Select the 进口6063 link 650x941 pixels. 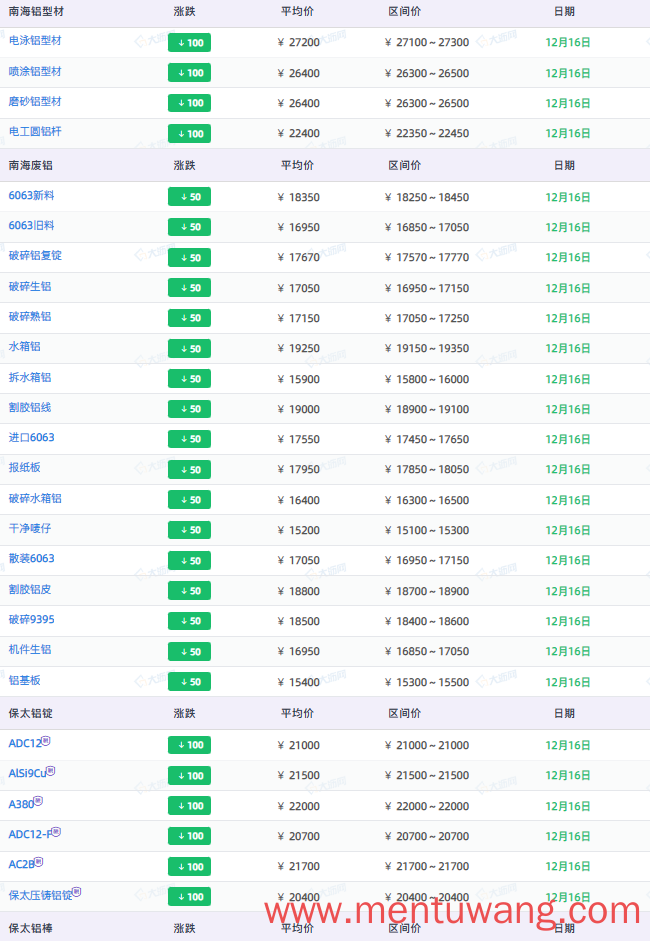point(31,437)
